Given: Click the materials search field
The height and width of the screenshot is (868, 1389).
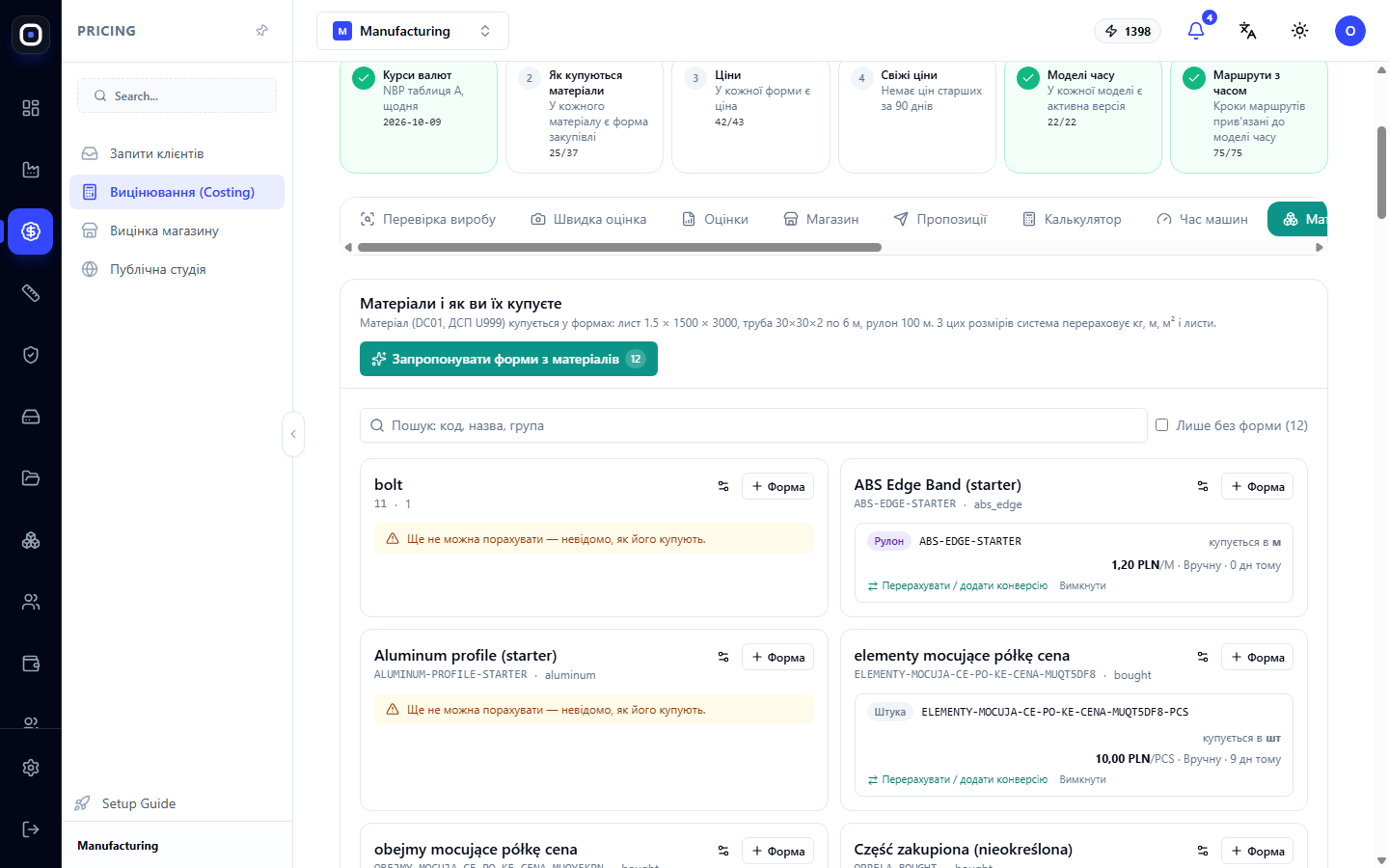Looking at the screenshot, I should (x=753, y=425).
